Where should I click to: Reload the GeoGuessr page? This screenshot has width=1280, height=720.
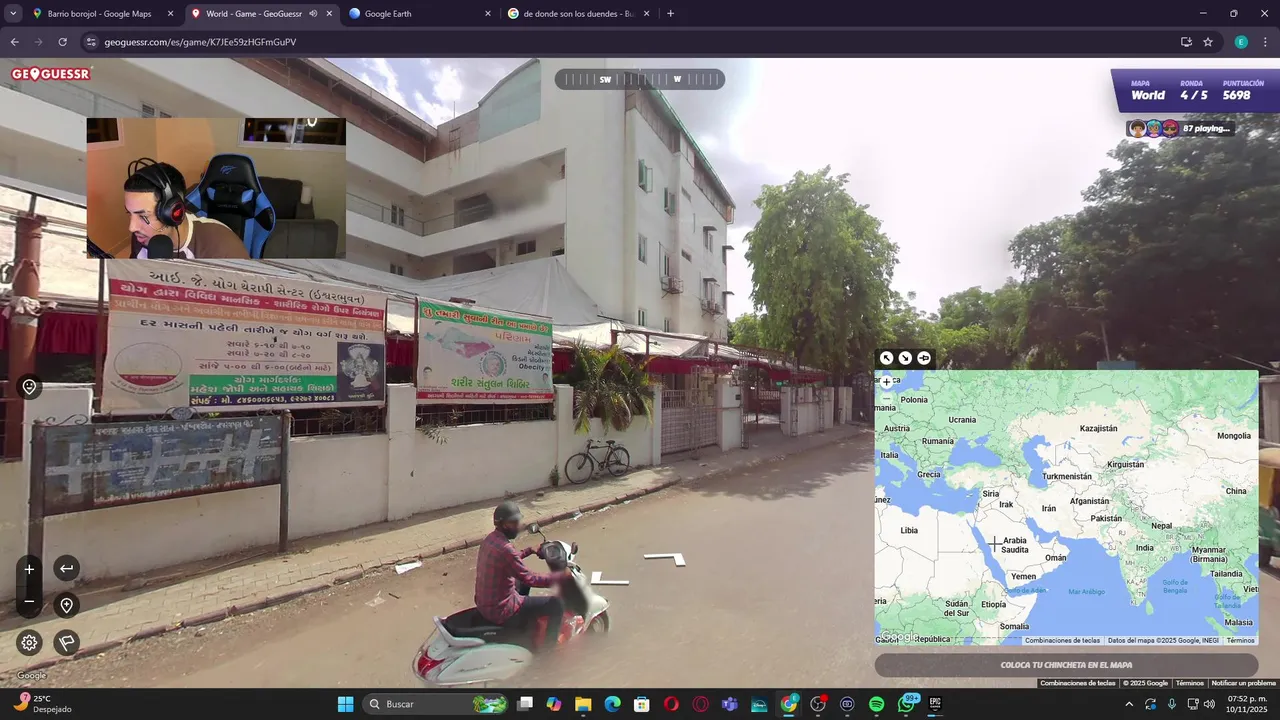click(x=62, y=42)
